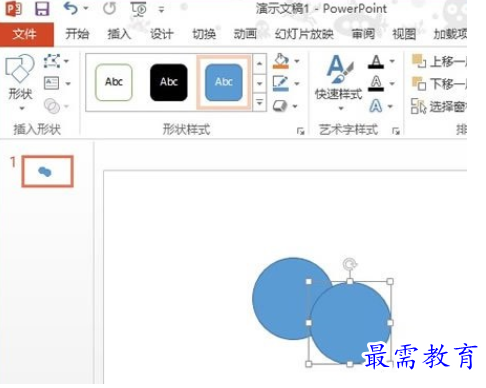This screenshot has height=388, width=486.
Task: Open the 形状样式 dialog launcher
Action: click(301, 131)
